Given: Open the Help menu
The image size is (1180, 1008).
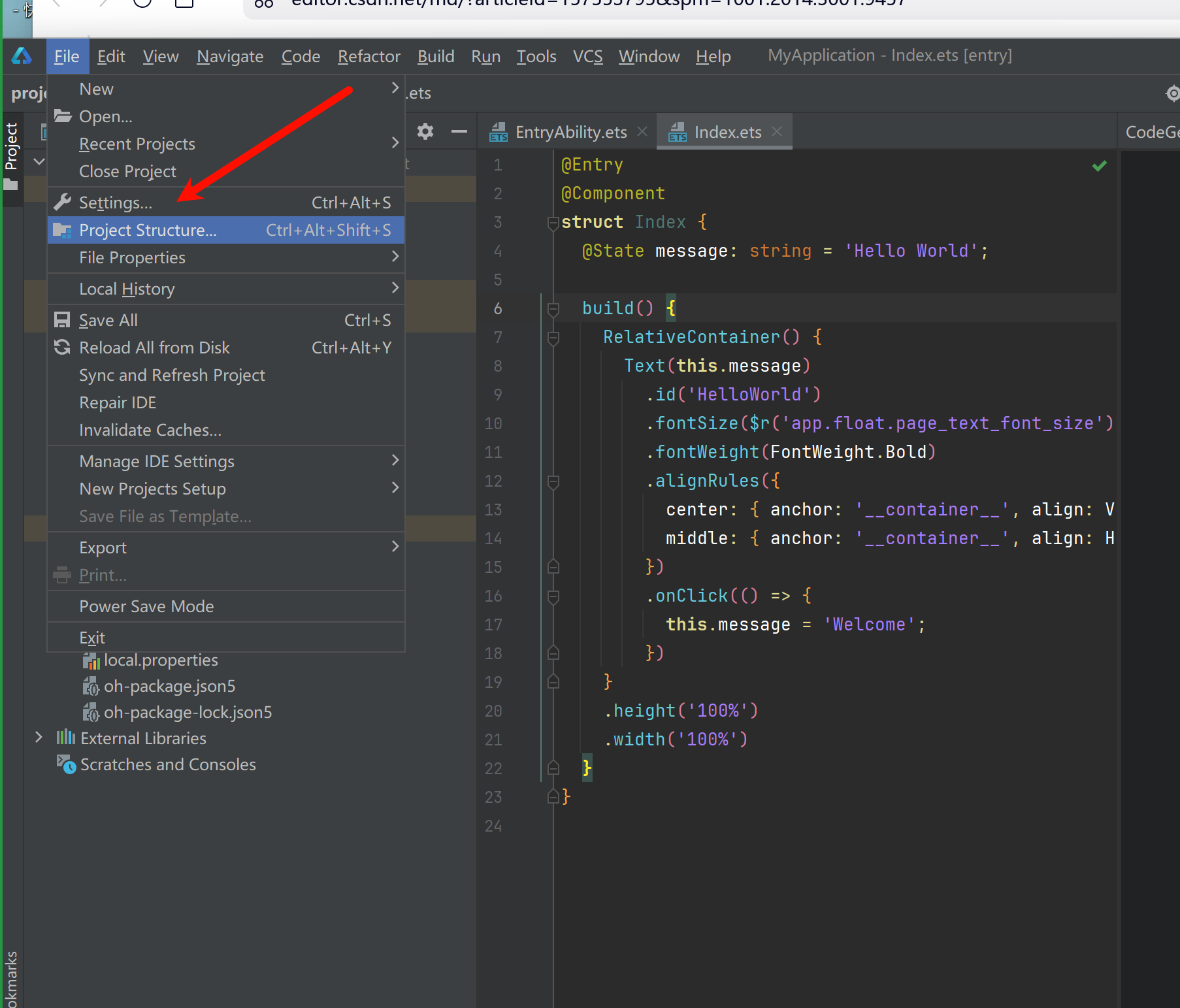Looking at the screenshot, I should pos(713,57).
